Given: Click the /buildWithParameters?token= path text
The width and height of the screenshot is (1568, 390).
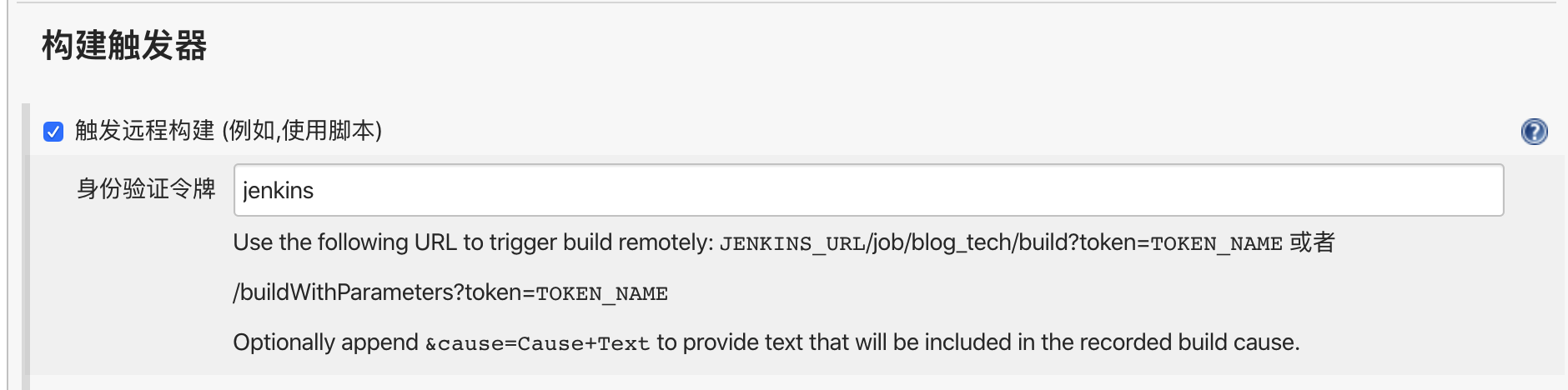Looking at the screenshot, I should [384, 292].
